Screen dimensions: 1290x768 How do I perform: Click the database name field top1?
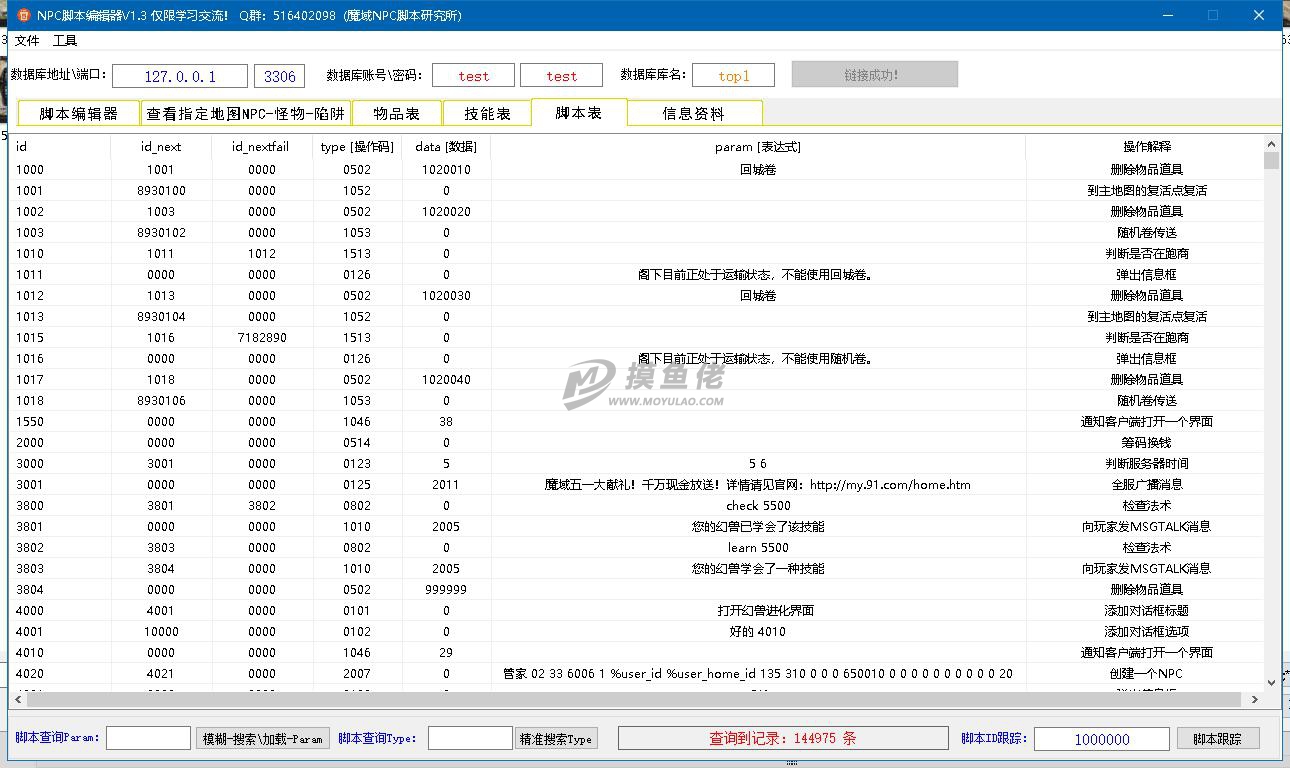pyautogui.click(x=733, y=76)
